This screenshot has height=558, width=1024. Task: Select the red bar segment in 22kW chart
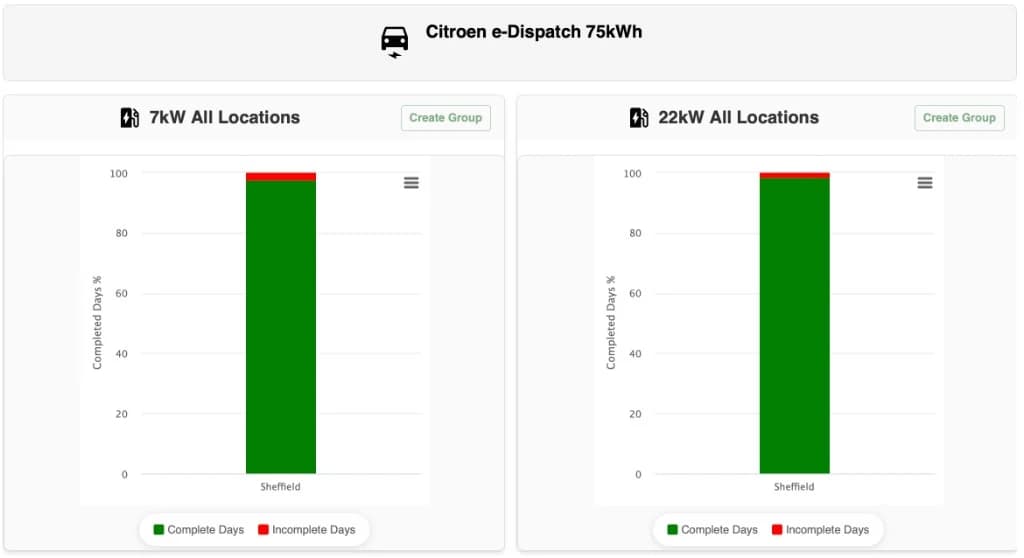pos(795,175)
